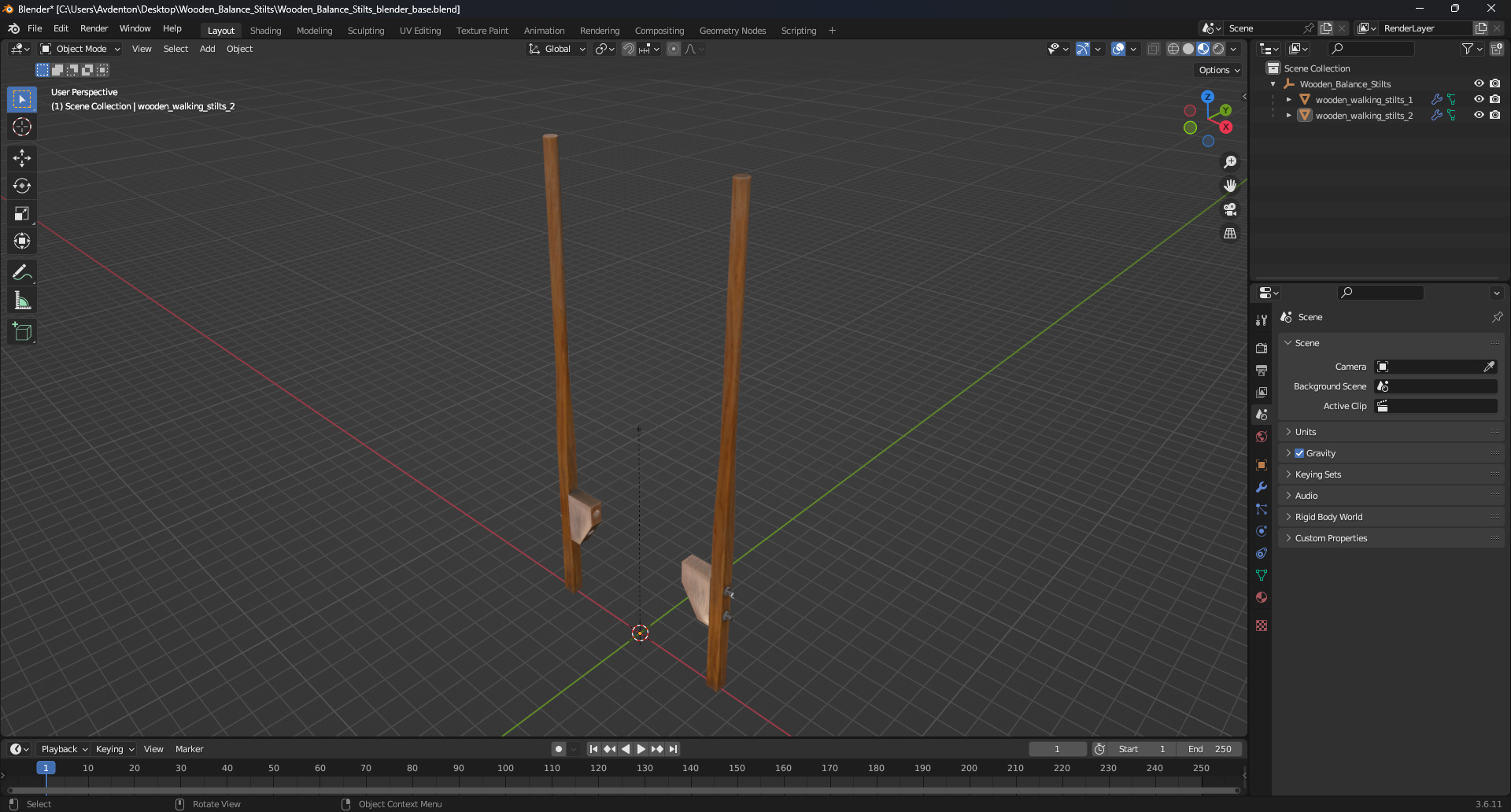Viewport: 1511px width, 812px height.
Task: Expand wooden_walking_stilts_1 tree item
Action: pos(1288,100)
